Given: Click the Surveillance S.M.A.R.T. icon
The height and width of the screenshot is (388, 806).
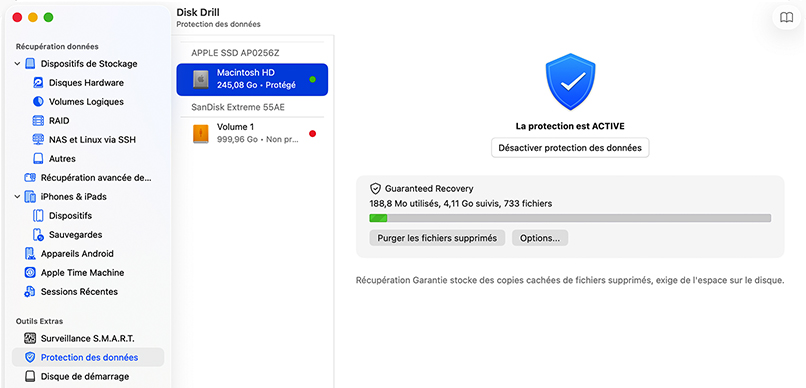Looking at the screenshot, I should pos(30,339).
